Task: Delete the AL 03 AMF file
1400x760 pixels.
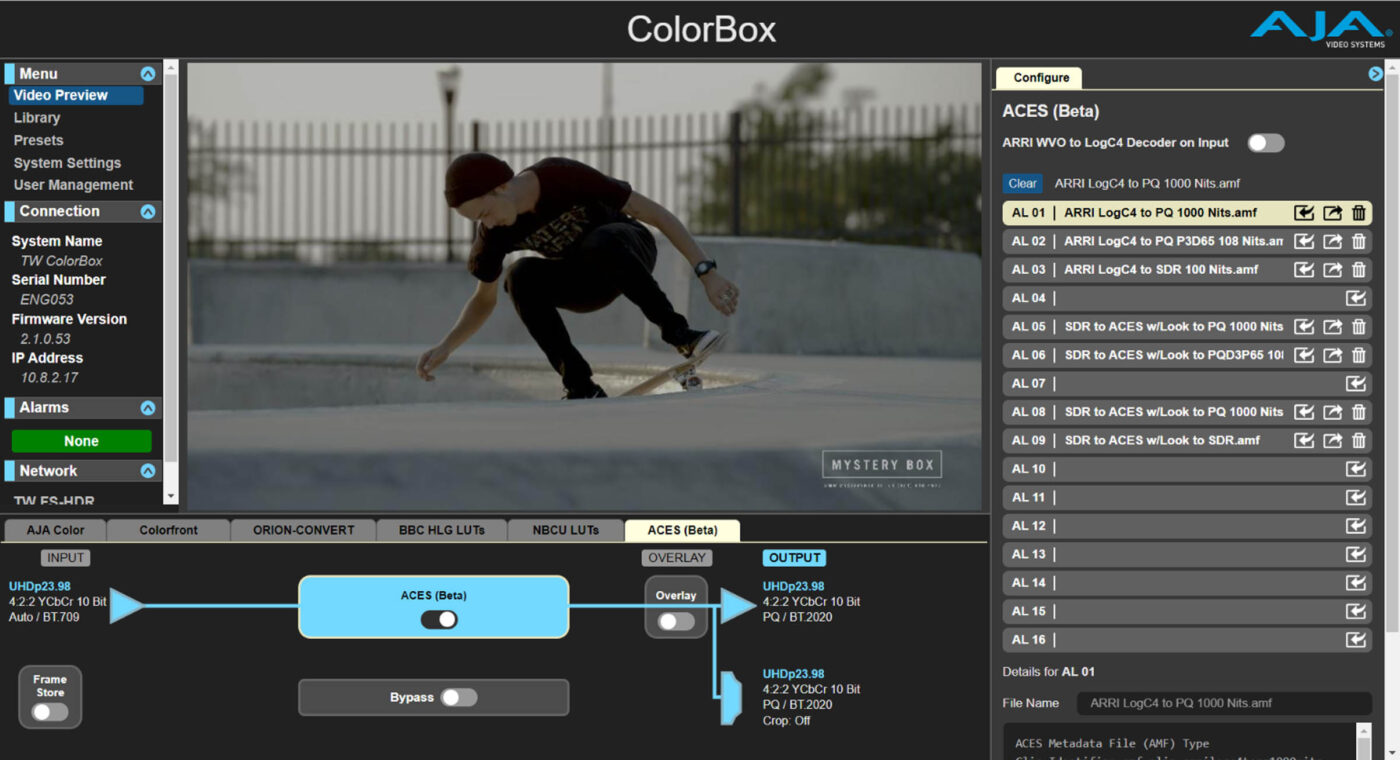Action: tap(1359, 269)
